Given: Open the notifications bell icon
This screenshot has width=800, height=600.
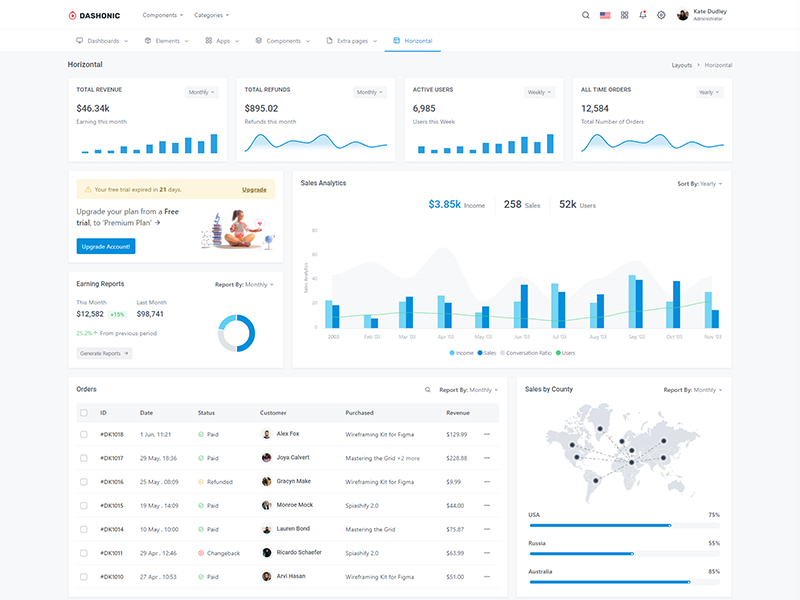Looking at the screenshot, I should [643, 15].
